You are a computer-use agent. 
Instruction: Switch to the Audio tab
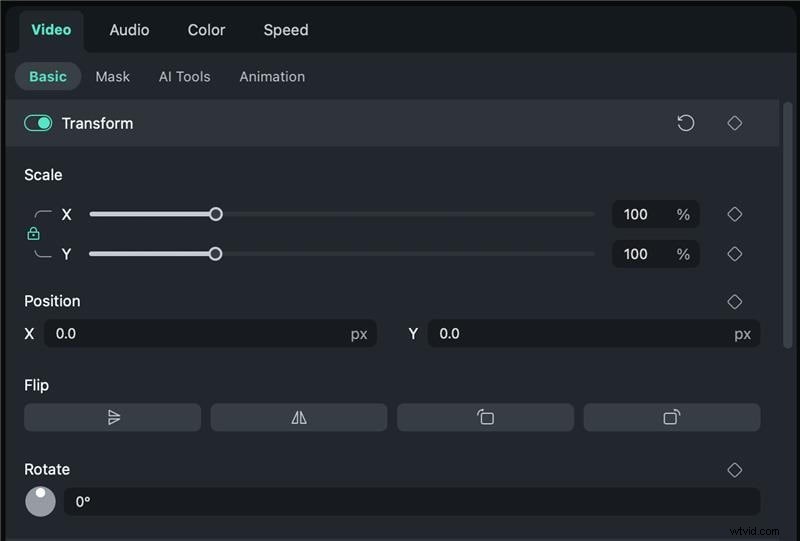pos(129,30)
